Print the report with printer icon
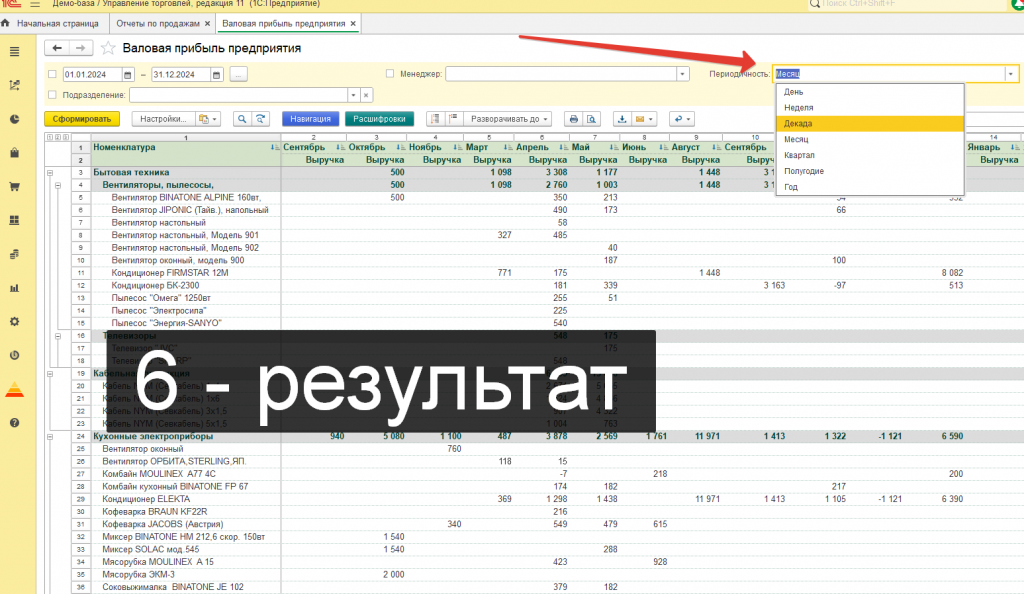The height and width of the screenshot is (594, 1024). [x=573, y=119]
